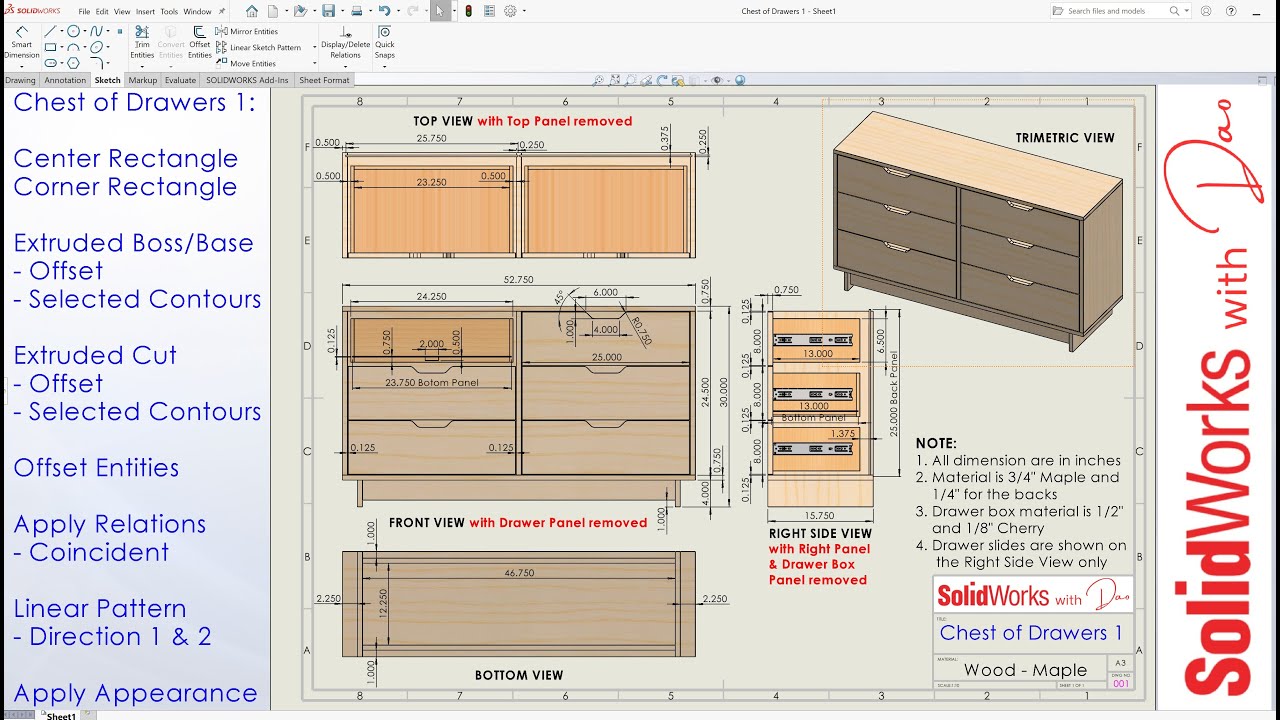Image resolution: width=1280 pixels, height=720 pixels.
Task: Click the Select cursor tool
Action: pyautogui.click(x=440, y=11)
